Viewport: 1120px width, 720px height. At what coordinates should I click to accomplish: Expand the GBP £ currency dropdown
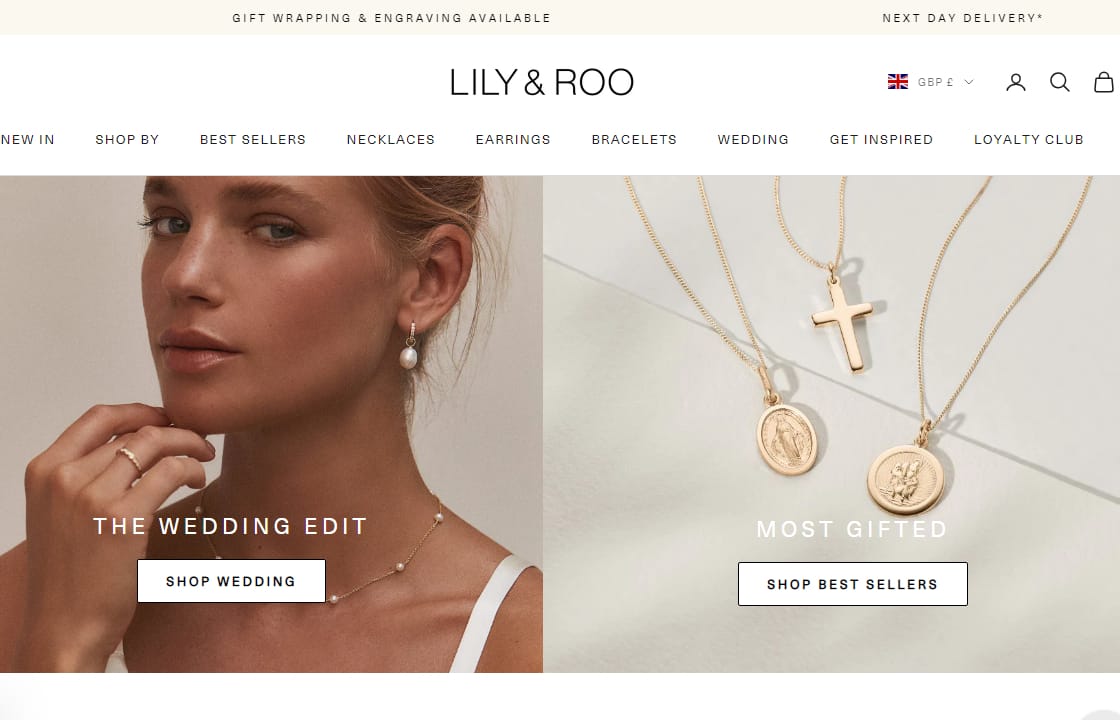931,82
